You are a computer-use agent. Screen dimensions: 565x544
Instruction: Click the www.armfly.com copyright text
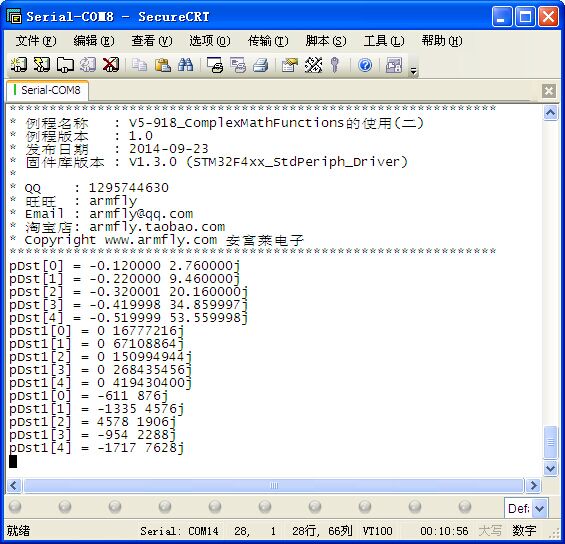point(161,240)
